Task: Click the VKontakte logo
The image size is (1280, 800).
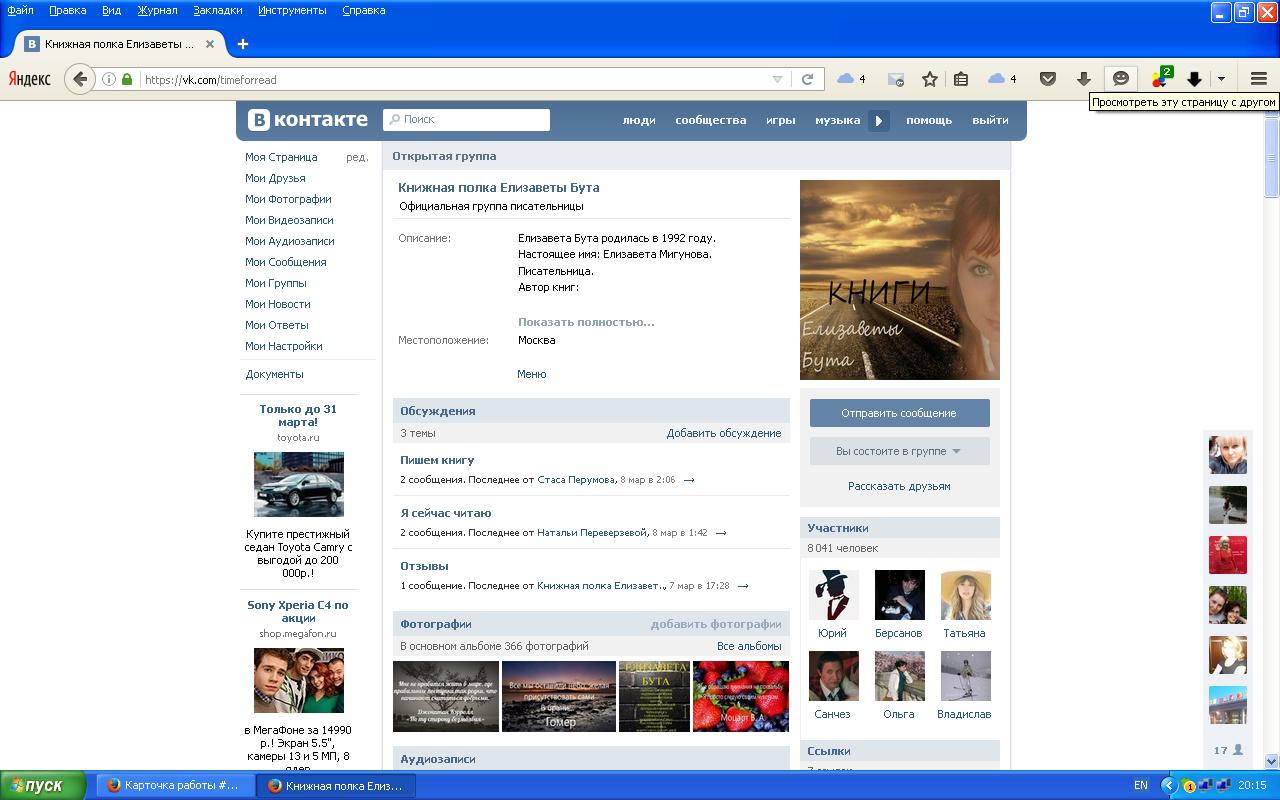Action: (309, 120)
